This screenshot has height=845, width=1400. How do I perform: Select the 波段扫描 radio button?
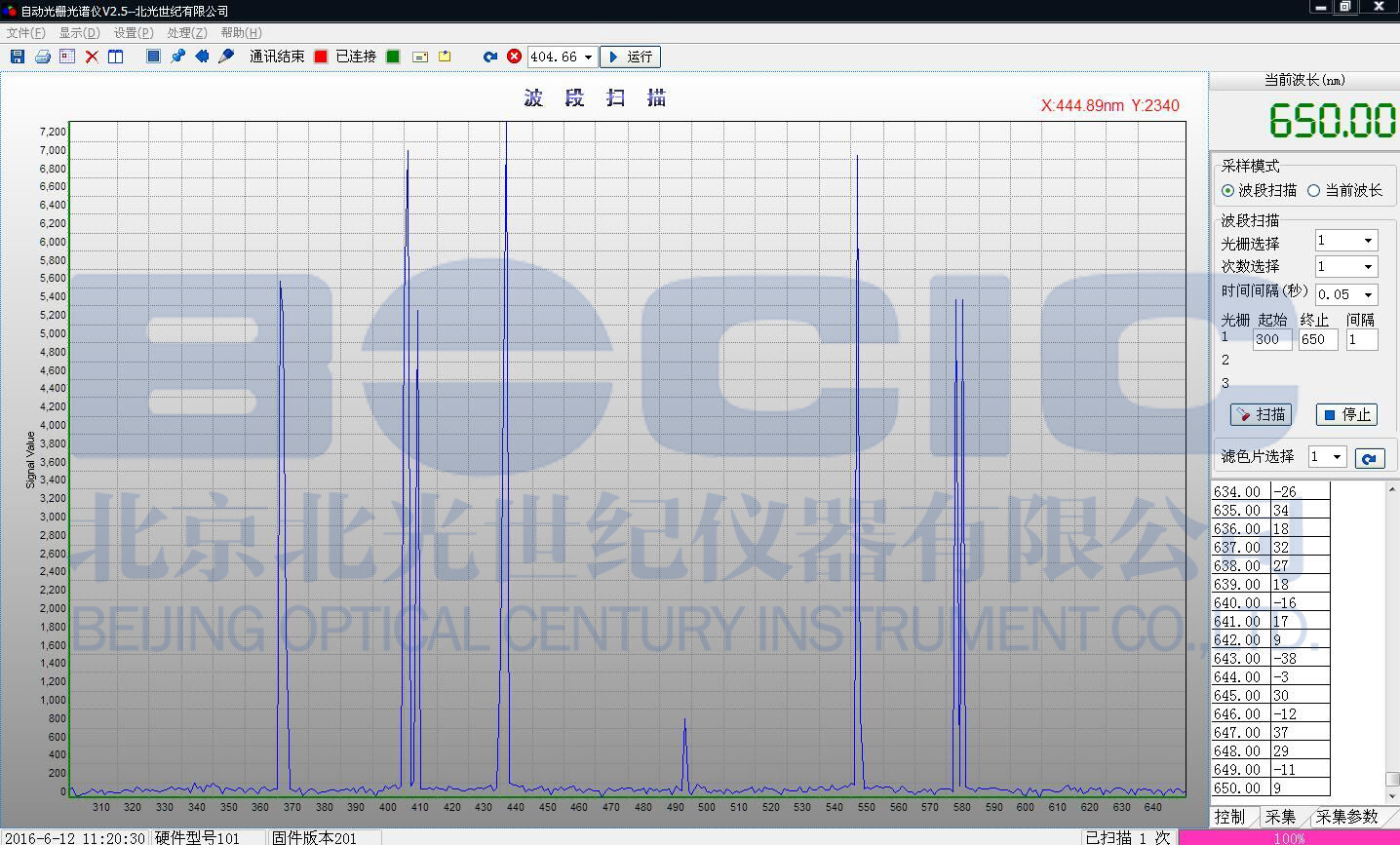pos(1227,191)
